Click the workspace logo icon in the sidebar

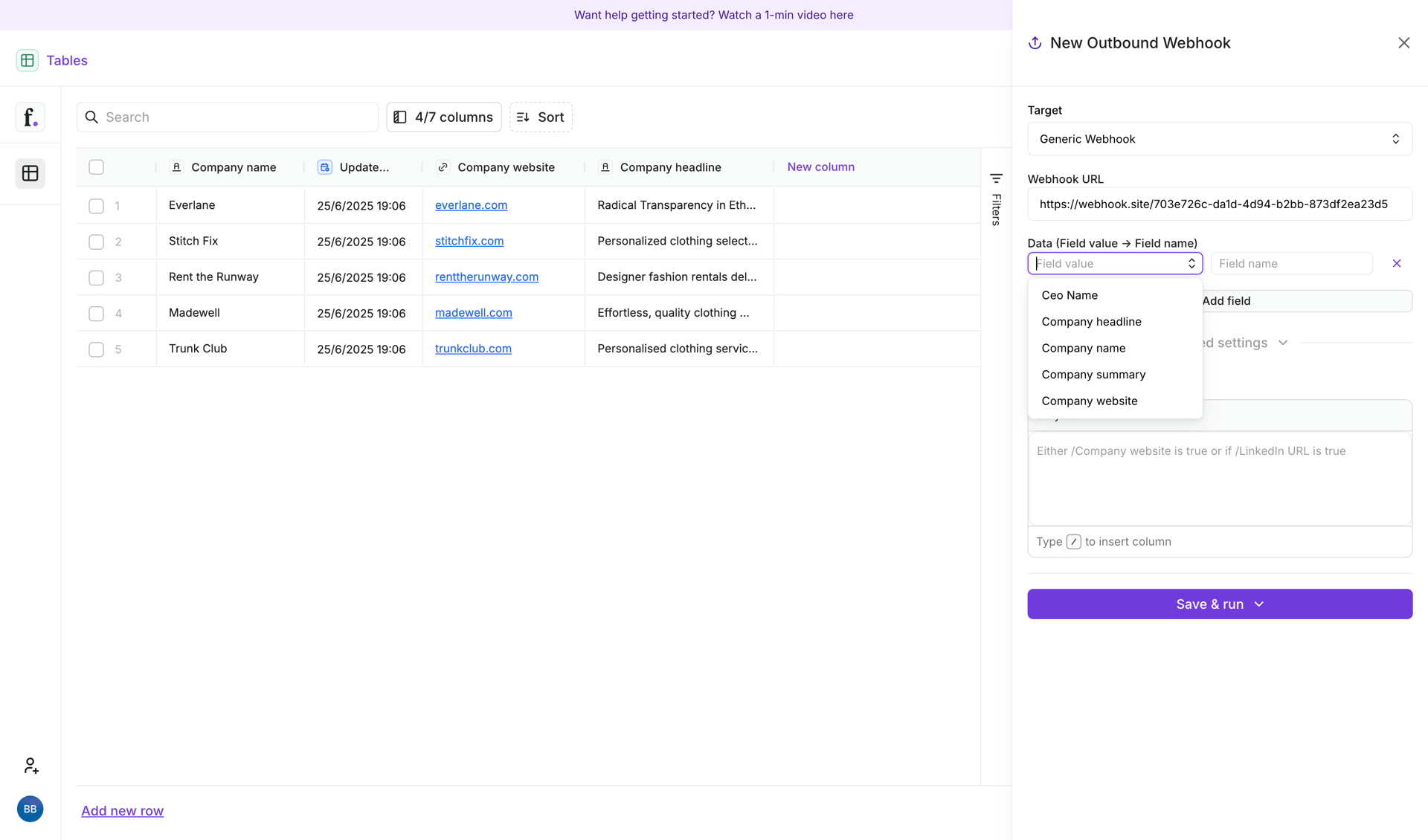(30, 117)
